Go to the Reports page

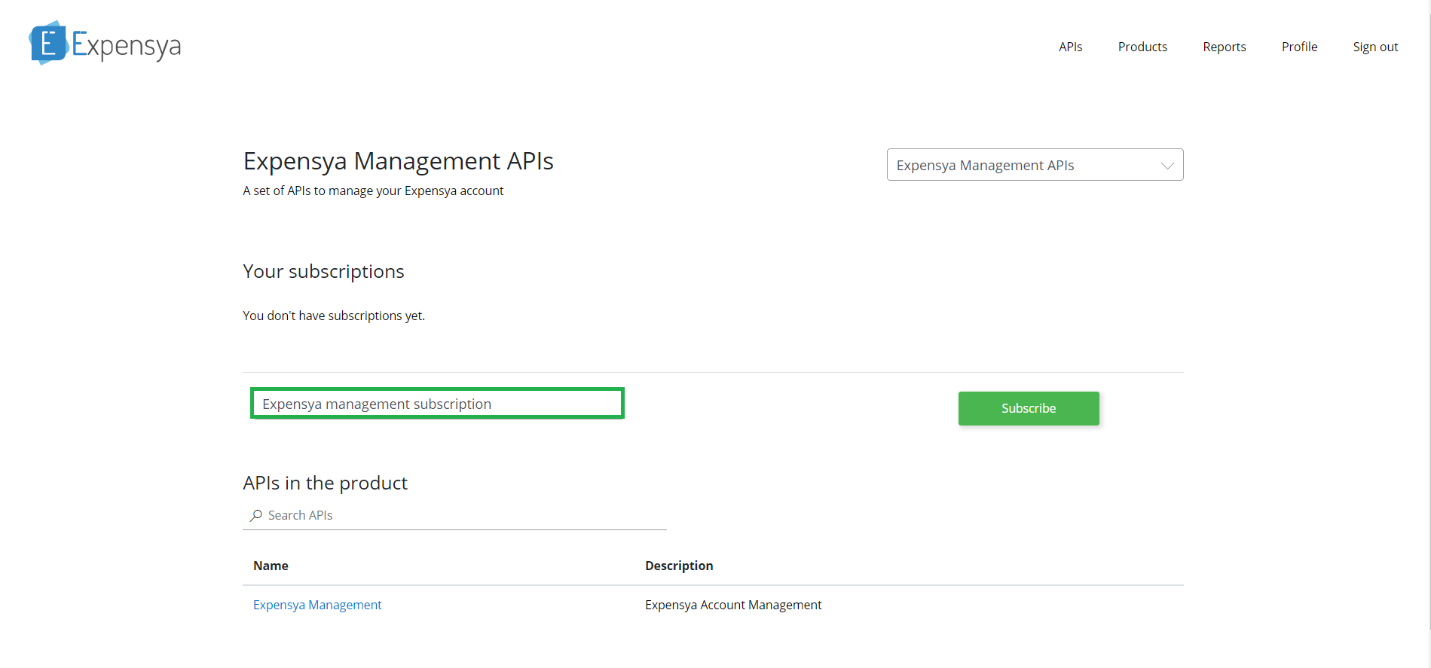[1224, 47]
